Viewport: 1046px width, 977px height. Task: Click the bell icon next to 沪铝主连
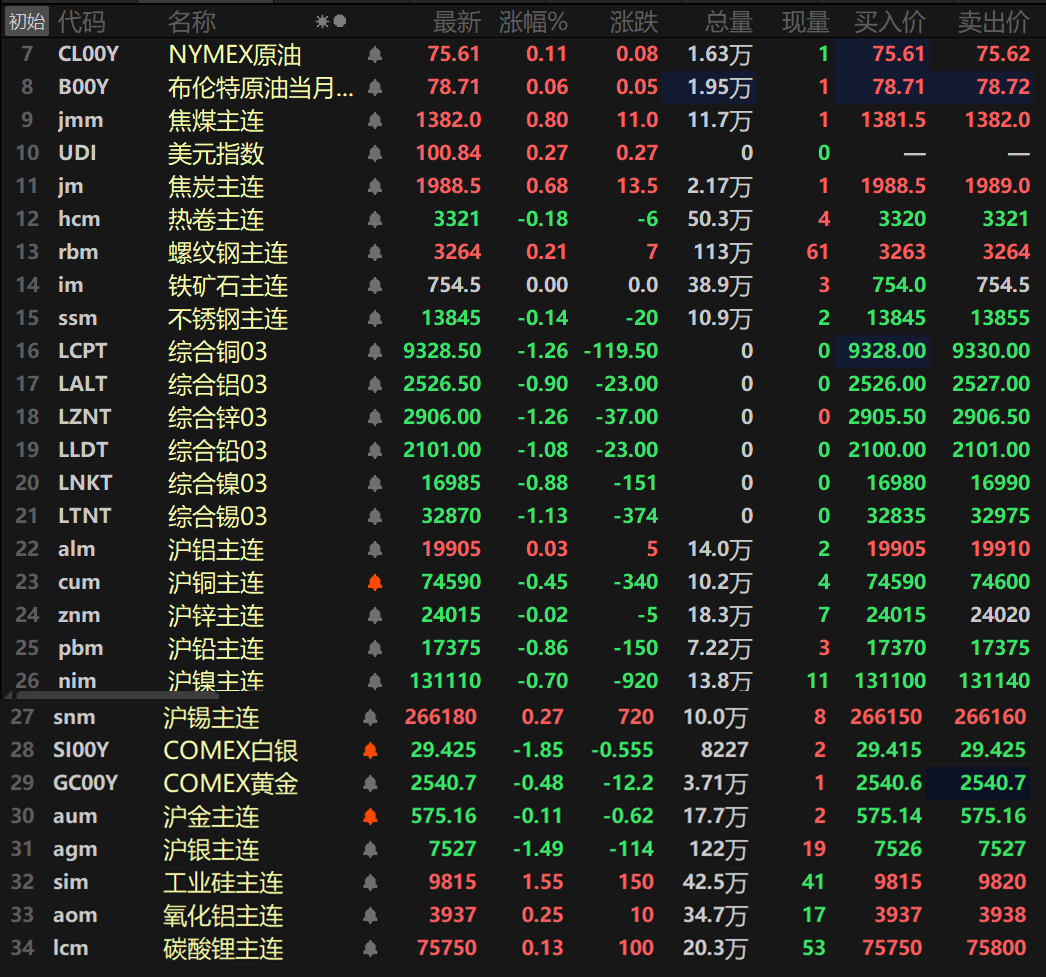click(x=375, y=550)
